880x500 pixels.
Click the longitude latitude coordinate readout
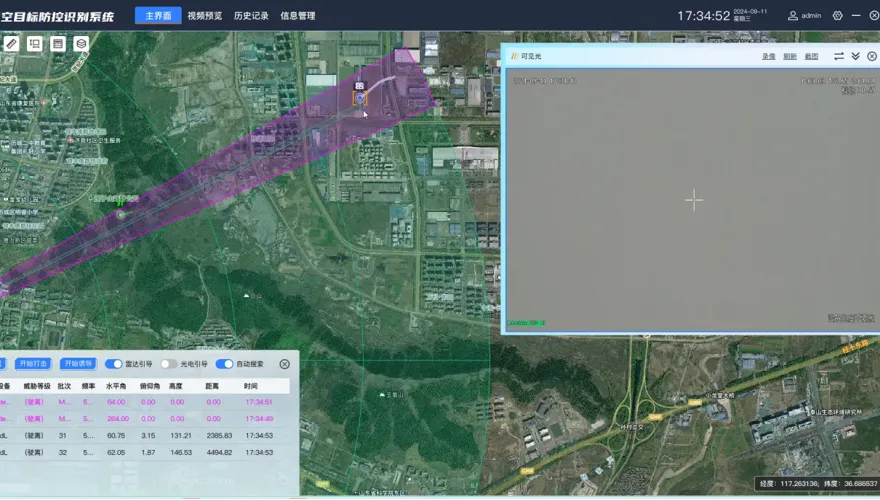[x=818, y=483]
